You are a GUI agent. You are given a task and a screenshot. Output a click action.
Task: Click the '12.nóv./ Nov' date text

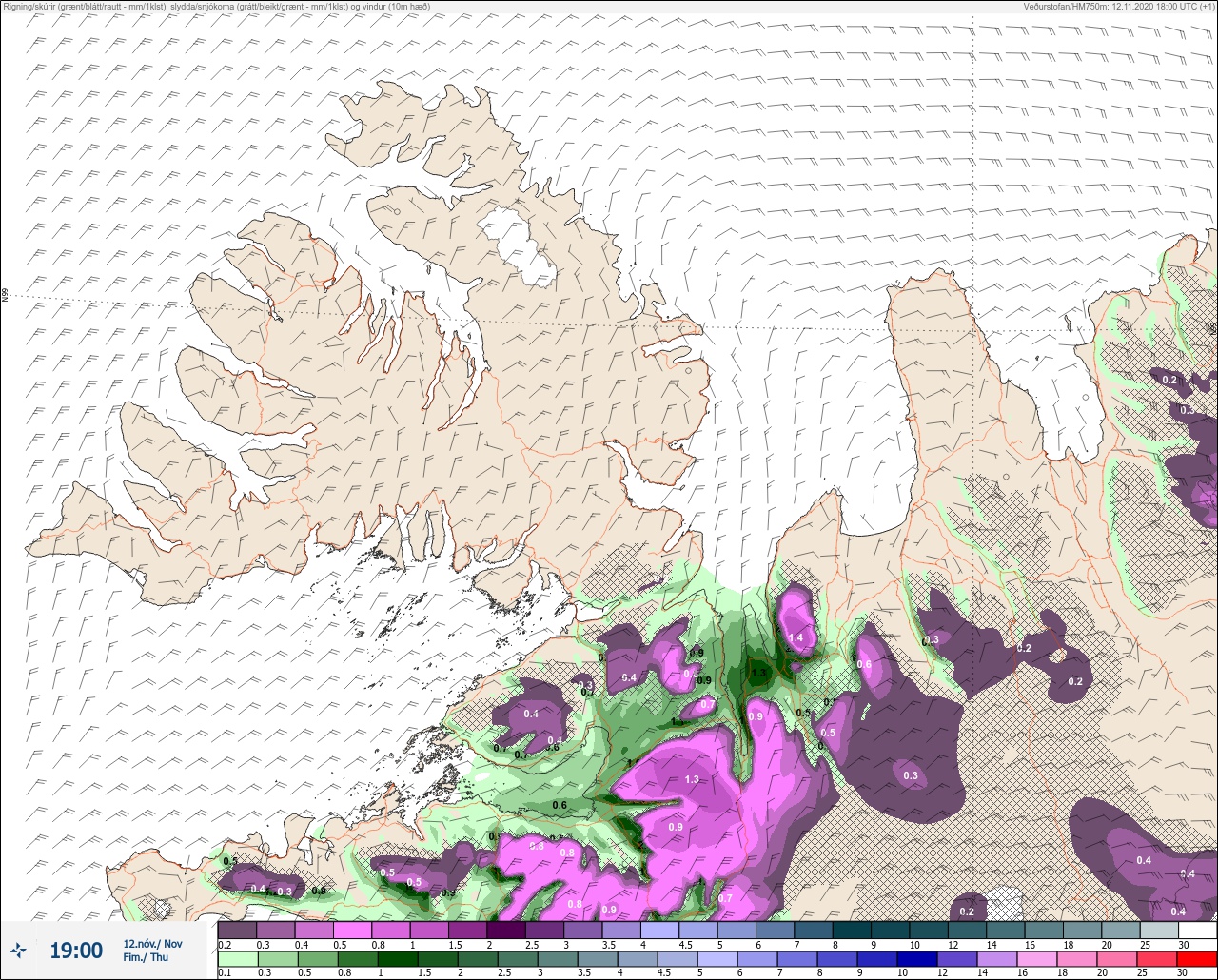(152, 943)
